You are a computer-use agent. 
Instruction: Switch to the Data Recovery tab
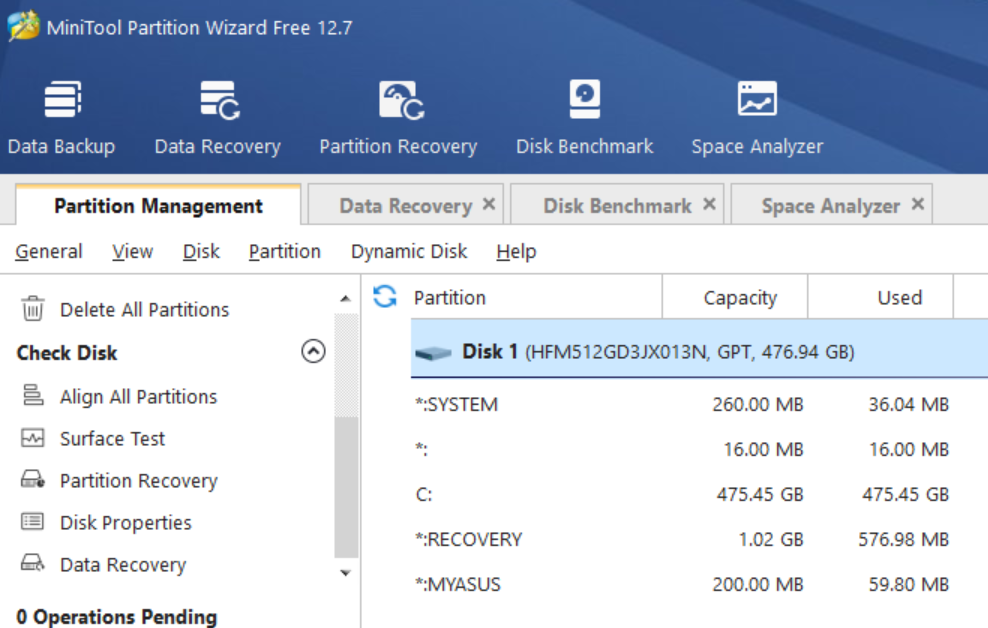pyautogui.click(x=406, y=205)
